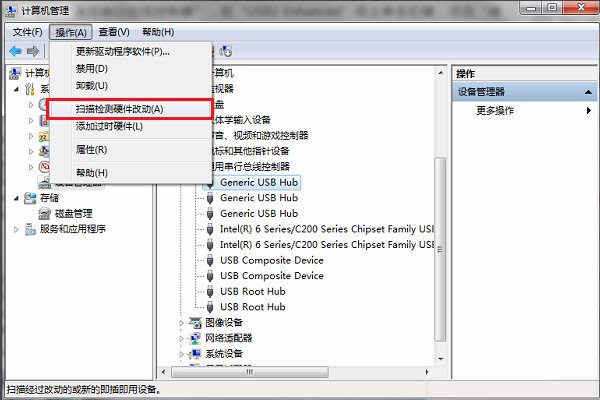Click the first Generic USB Hub icon
Viewport: 600px width, 400px height.
coord(210,183)
